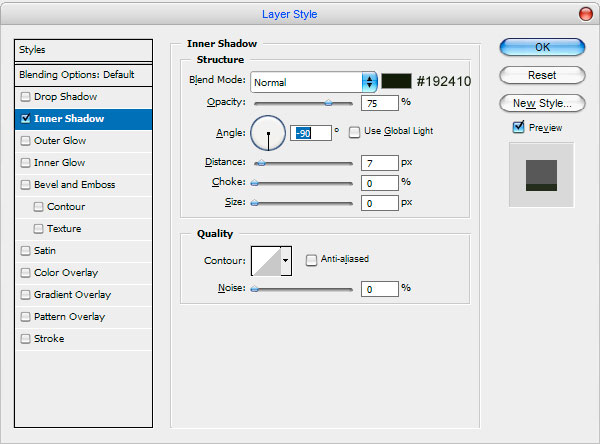This screenshot has height=444, width=600.
Task: Close the Layer Style dialog
Action: pos(585,14)
